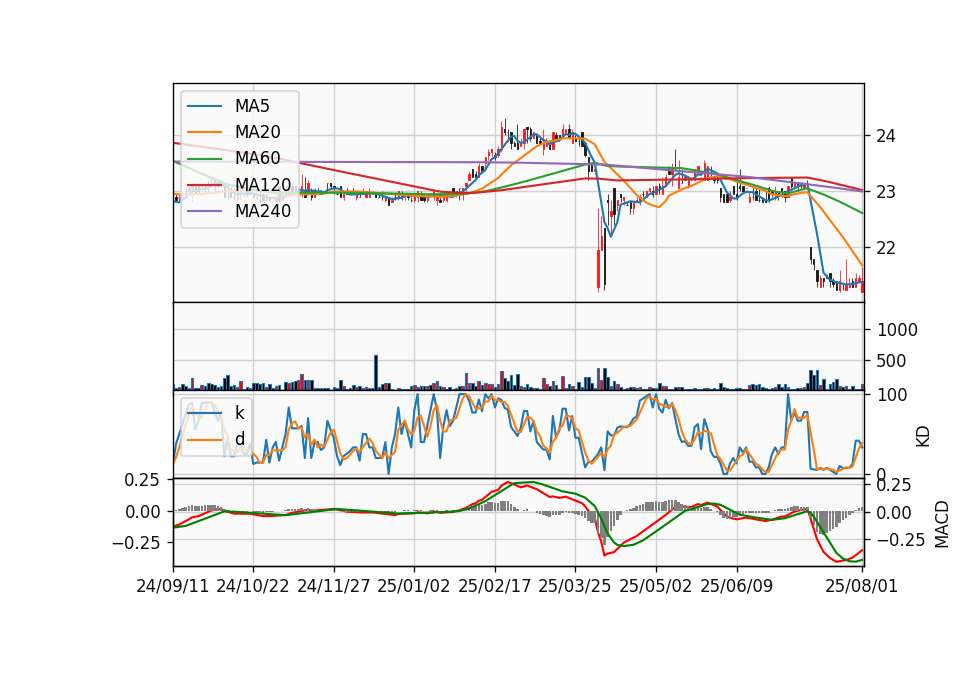Click the left MACD axis label 0.00

[x=143, y=512]
